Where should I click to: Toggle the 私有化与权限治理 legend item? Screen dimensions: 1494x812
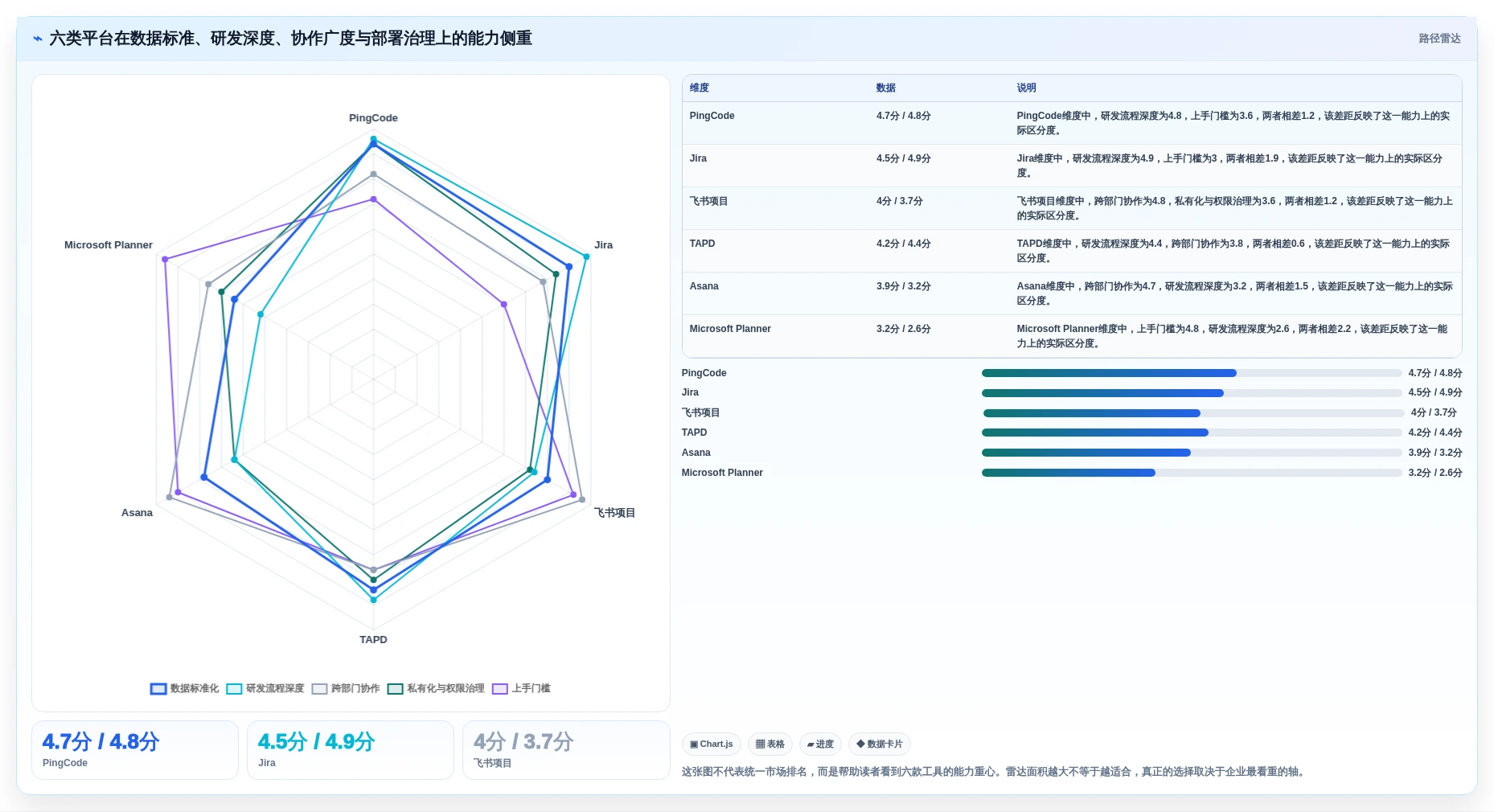pyautogui.click(x=436, y=688)
